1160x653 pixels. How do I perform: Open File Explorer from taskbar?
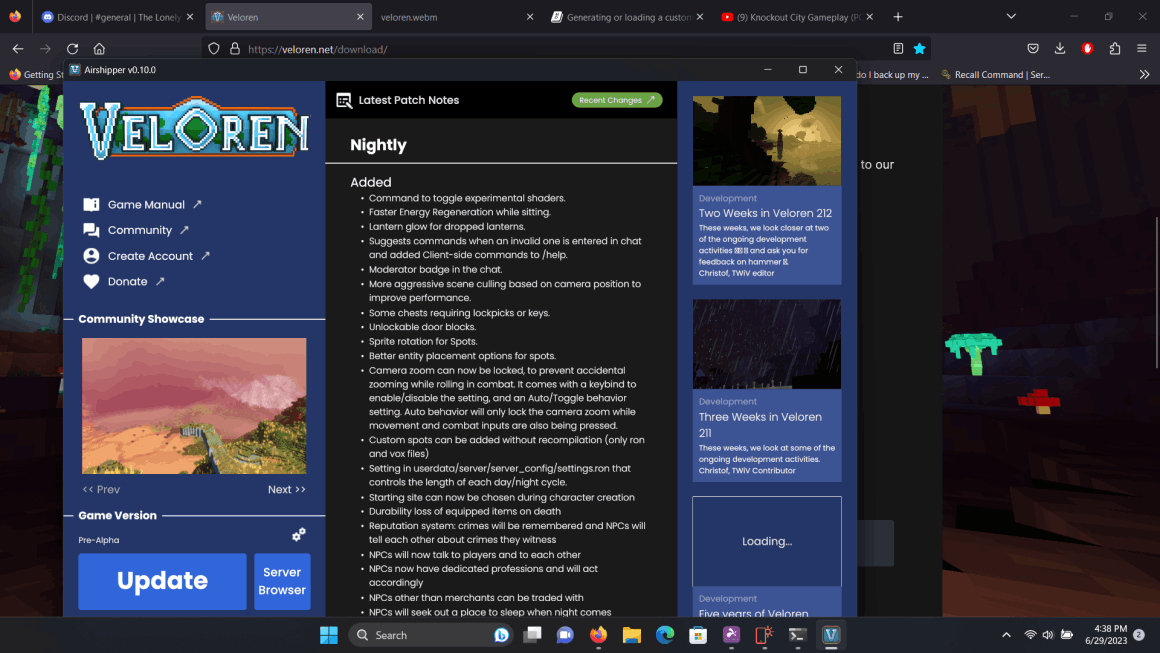(632, 635)
